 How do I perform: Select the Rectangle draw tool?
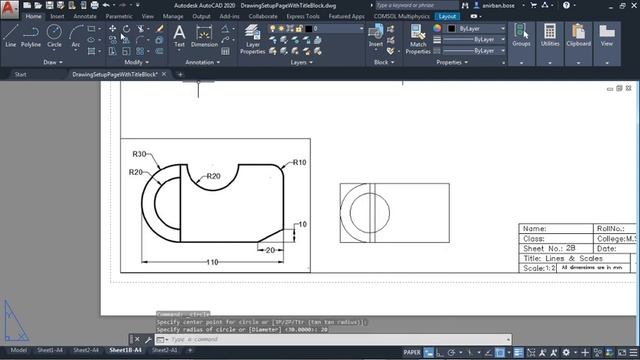pyautogui.click(x=91, y=29)
